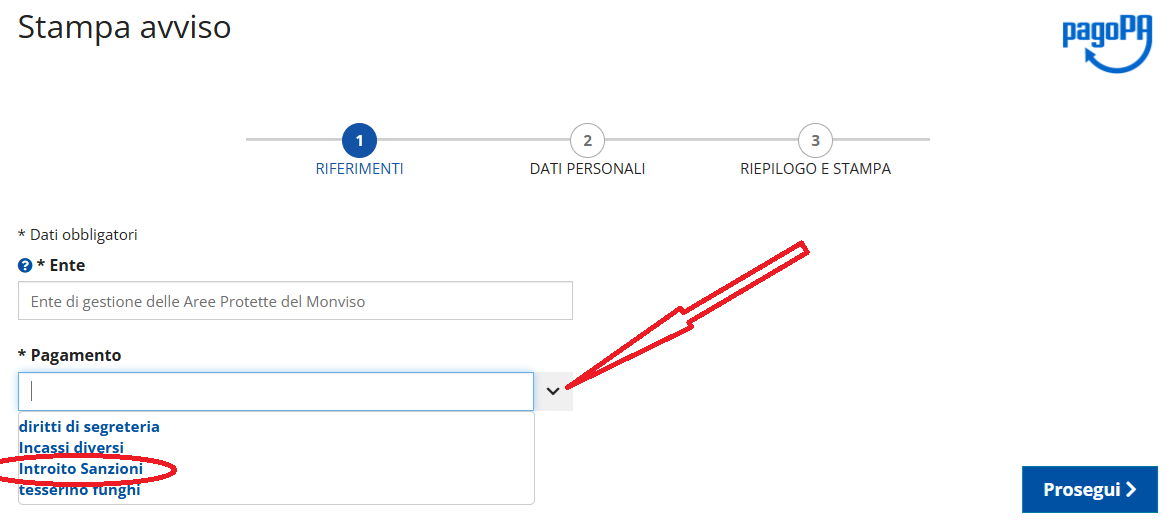
Task: Pick "Introito Sanzioni" payment option
Action: click(x=81, y=468)
